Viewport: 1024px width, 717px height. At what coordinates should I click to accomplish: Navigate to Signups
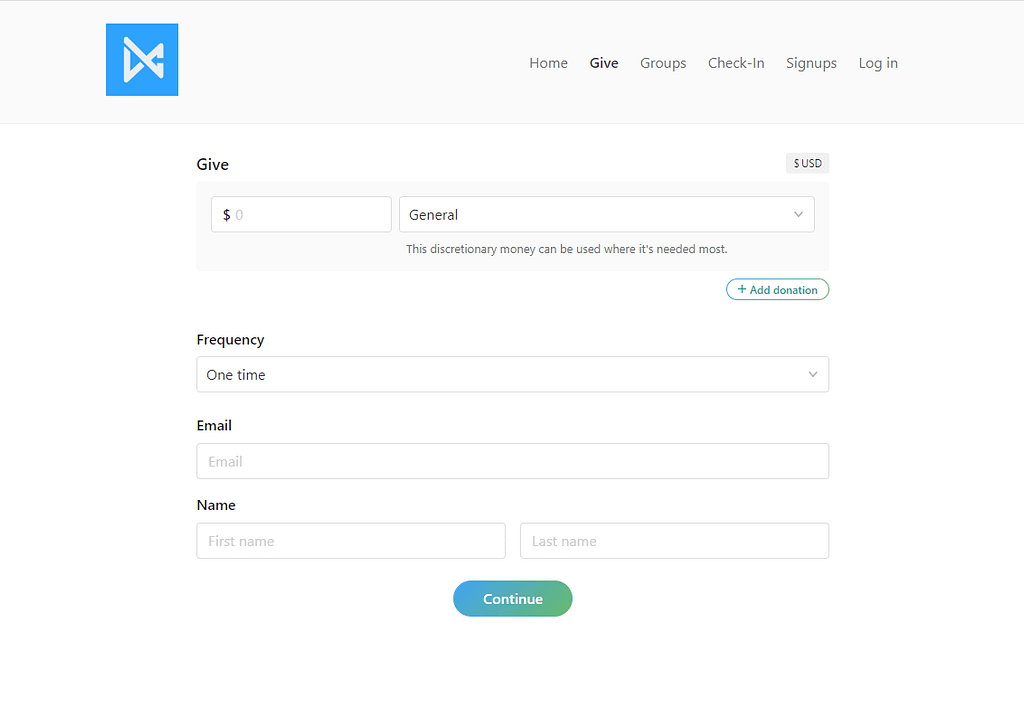[x=811, y=63]
